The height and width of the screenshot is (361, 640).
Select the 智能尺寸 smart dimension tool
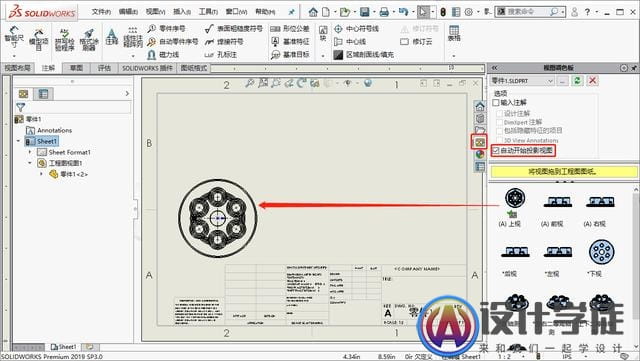pyautogui.click(x=14, y=38)
